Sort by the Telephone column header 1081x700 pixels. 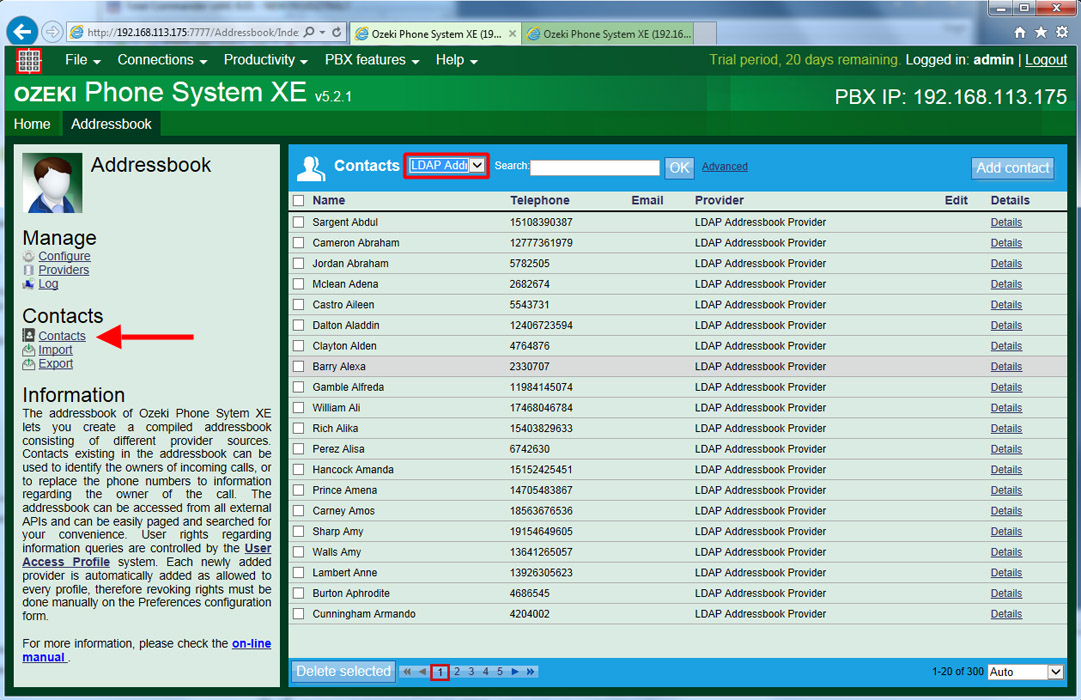pos(540,201)
